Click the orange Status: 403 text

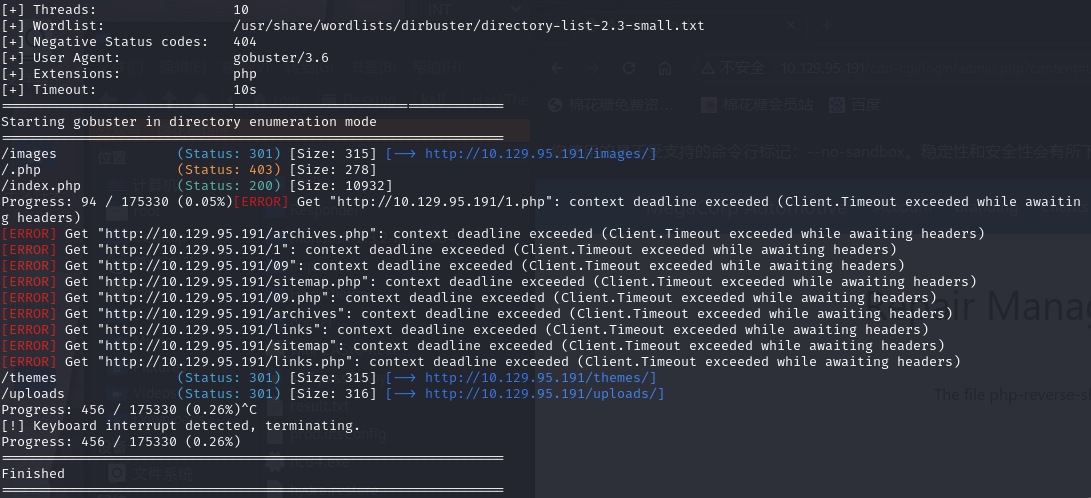229,170
